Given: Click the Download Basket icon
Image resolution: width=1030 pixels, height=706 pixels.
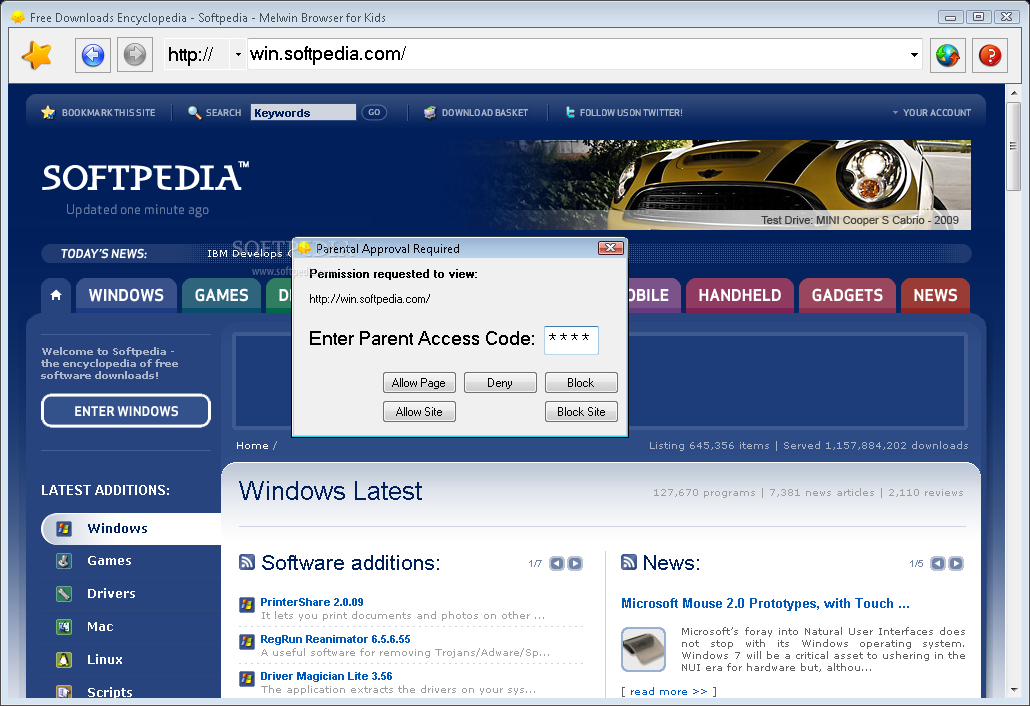Looking at the screenshot, I should coord(430,112).
